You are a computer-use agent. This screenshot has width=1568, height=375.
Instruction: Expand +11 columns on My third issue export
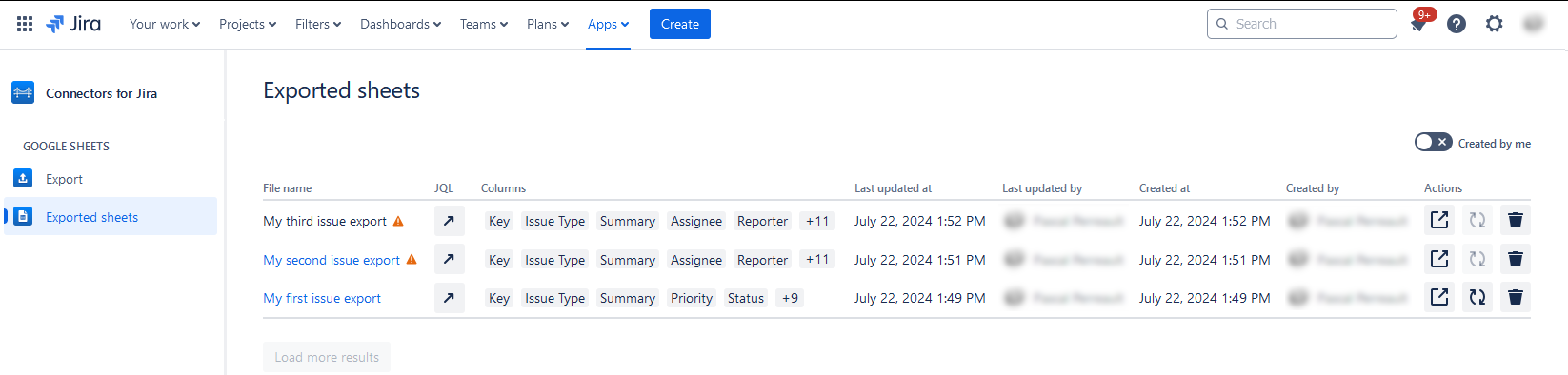817,221
